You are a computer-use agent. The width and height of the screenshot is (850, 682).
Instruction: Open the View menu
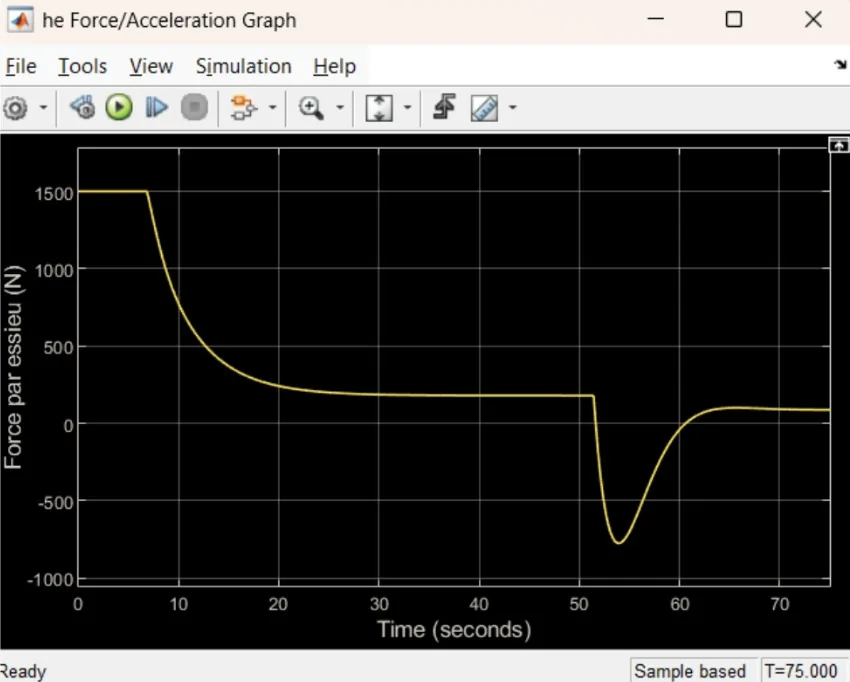151,66
